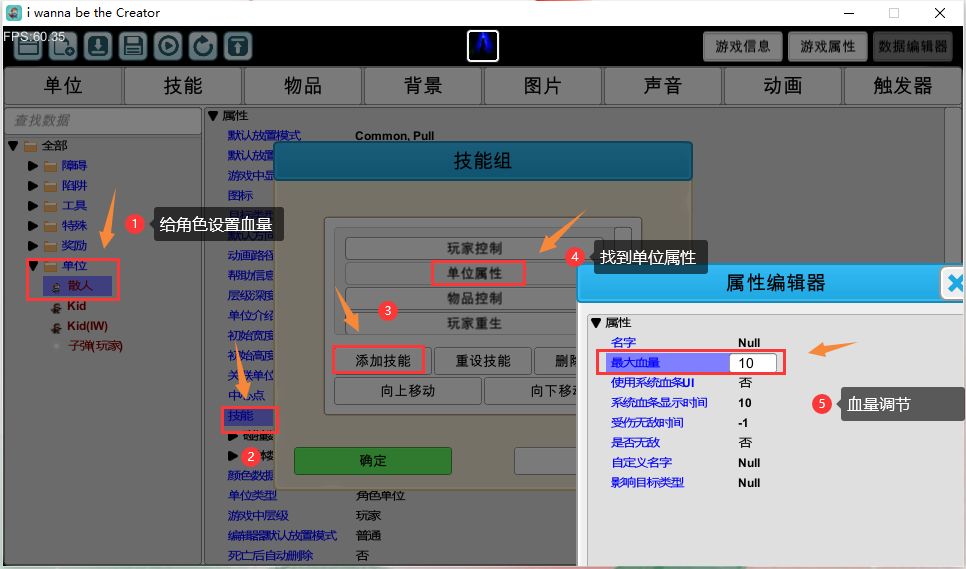The width and height of the screenshot is (966, 569).
Task: Select 物品控制 in the skill list
Action: [474, 298]
